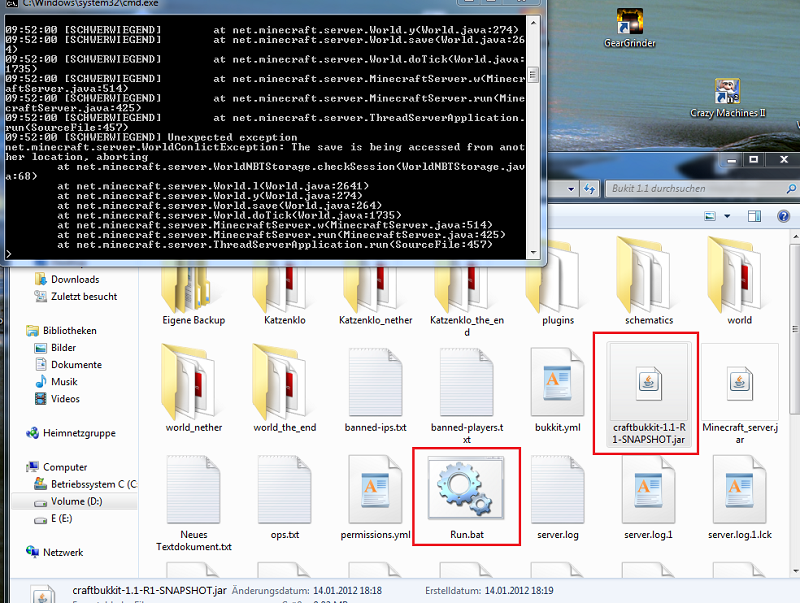Select the server.log.1 file

coord(648,497)
